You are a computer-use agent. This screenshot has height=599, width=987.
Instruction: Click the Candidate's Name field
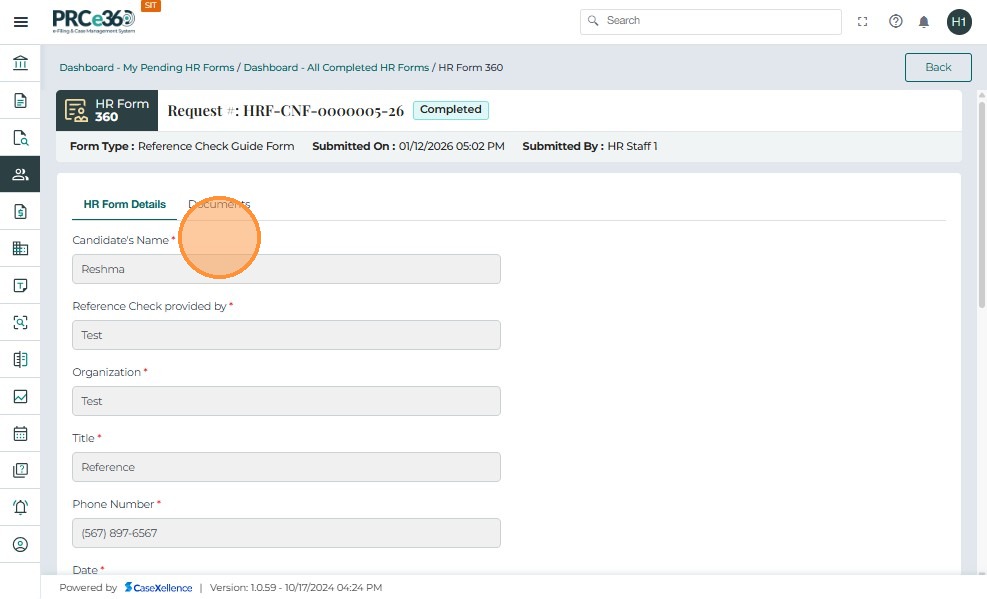coord(286,269)
